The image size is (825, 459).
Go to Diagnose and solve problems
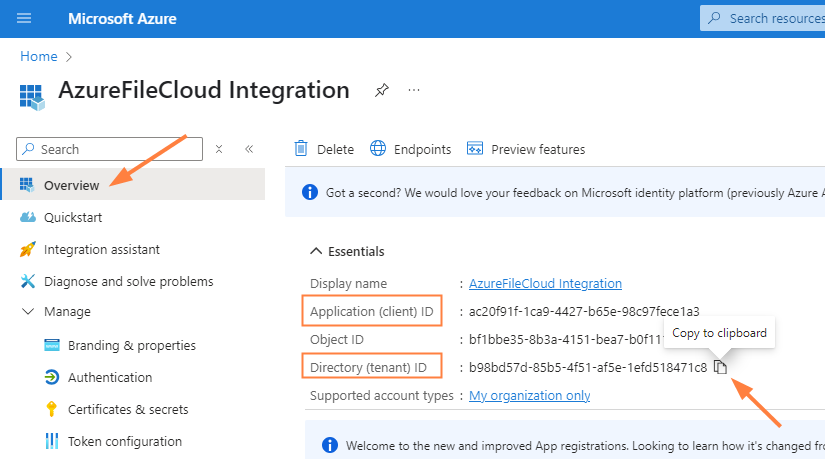point(128,281)
